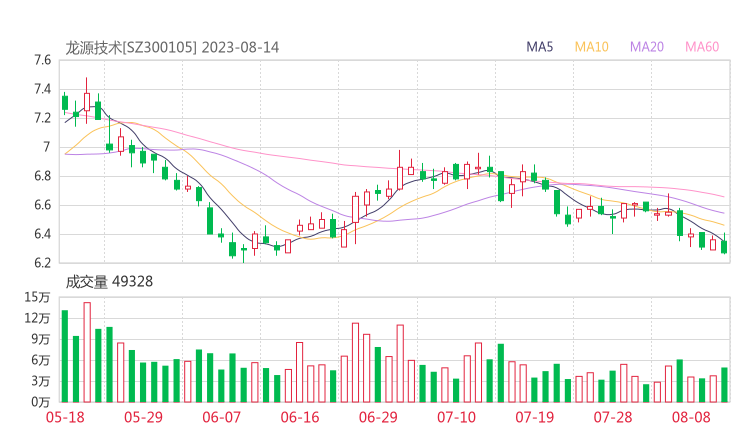740x440 pixels.
Task: Click the MA20 legend label
Action: (x=647, y=47)
